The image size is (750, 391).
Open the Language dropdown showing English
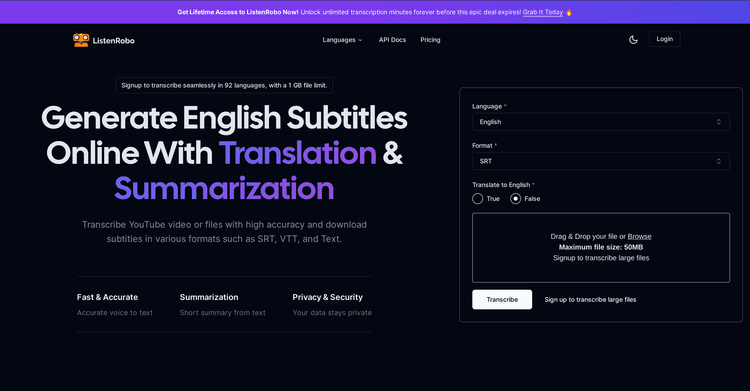tap(601, 122)
